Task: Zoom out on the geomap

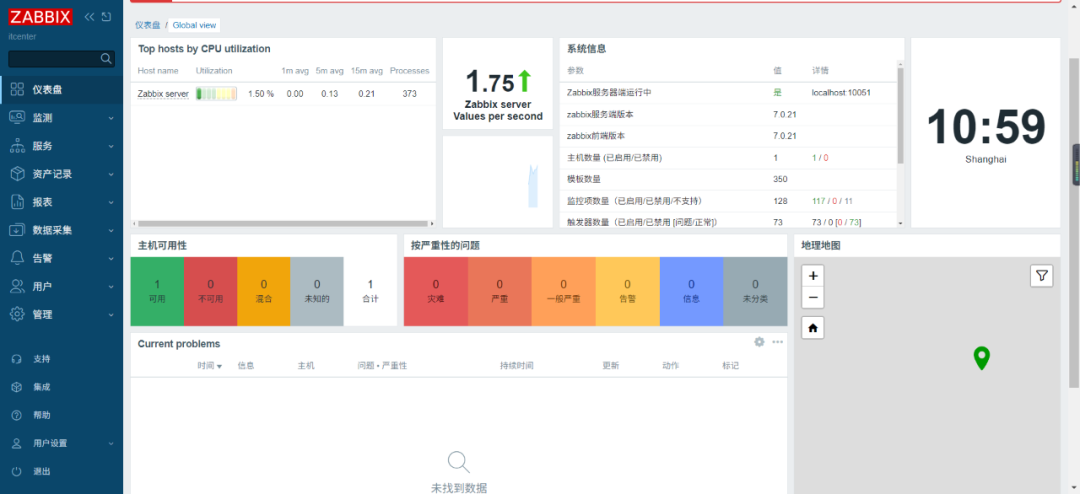Action: (x=813, y=298)
